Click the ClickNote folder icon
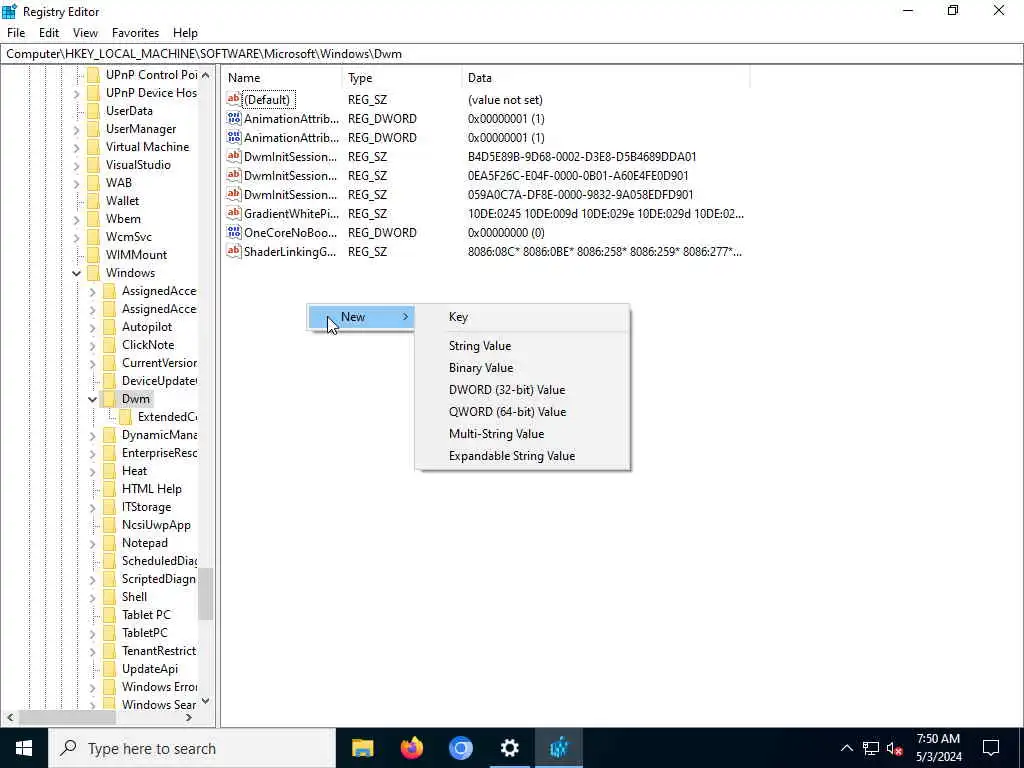 tap(109, 345)
